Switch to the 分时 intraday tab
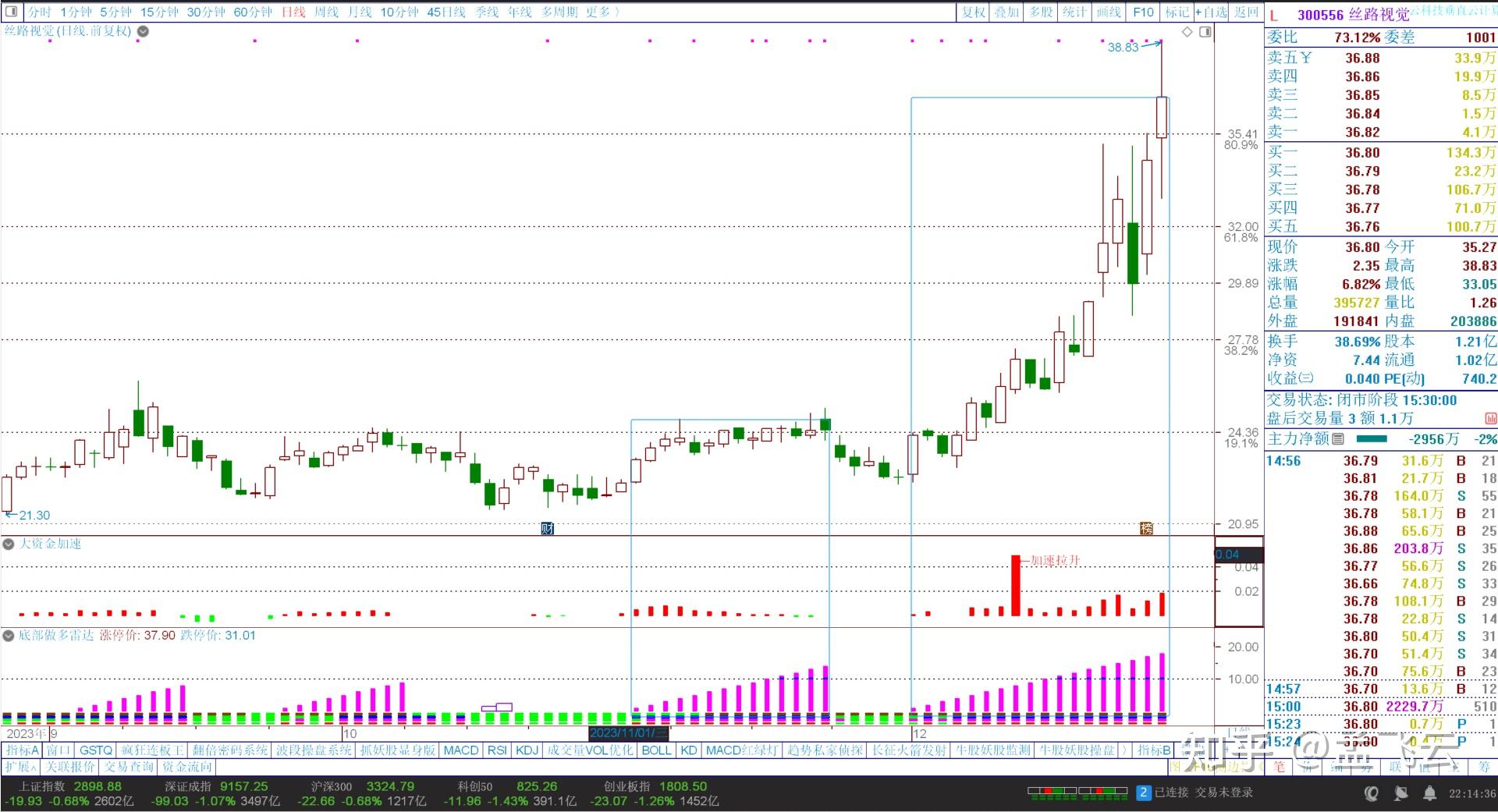Image resolution: width=1498 pixels, height=812 pixels. click(39, 12)
